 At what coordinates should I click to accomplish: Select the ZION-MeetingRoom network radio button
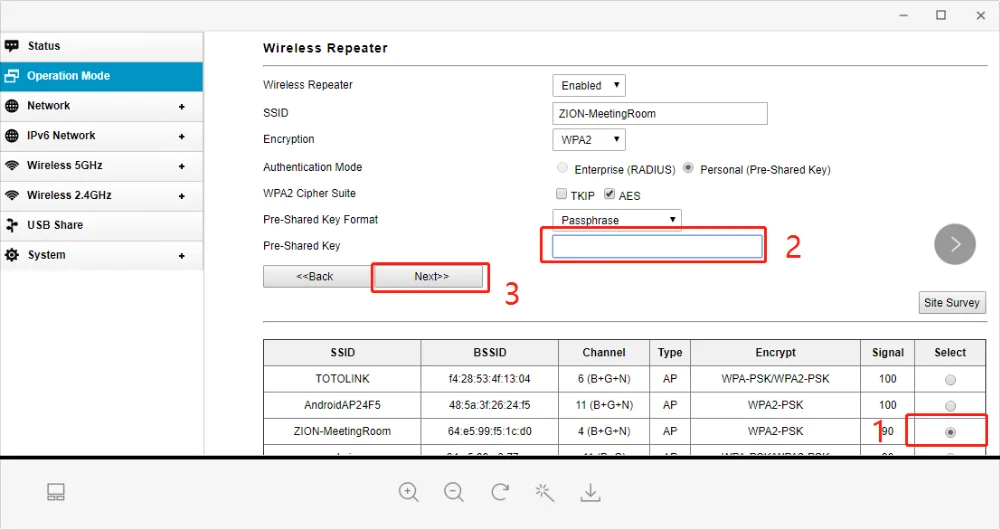coord(950,432)
